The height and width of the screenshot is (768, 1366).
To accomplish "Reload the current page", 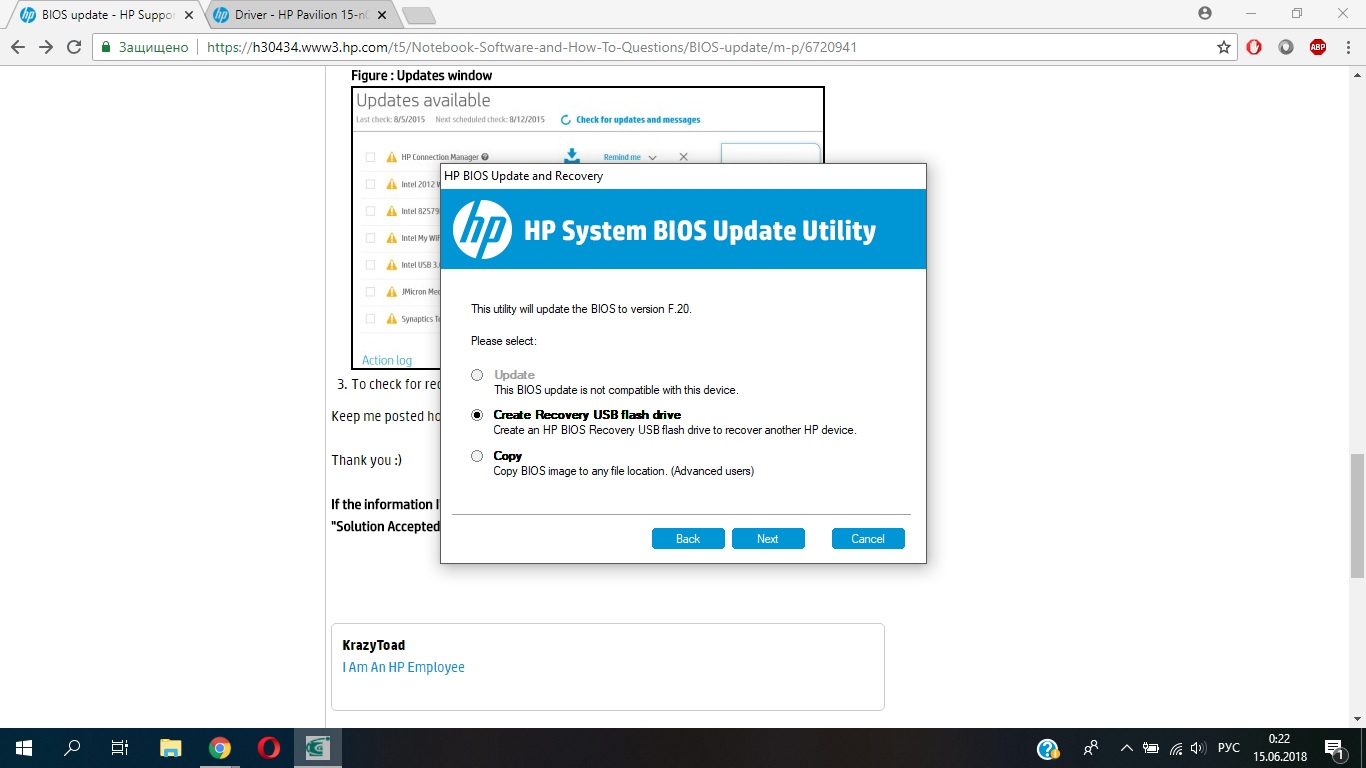I will 74,47.
